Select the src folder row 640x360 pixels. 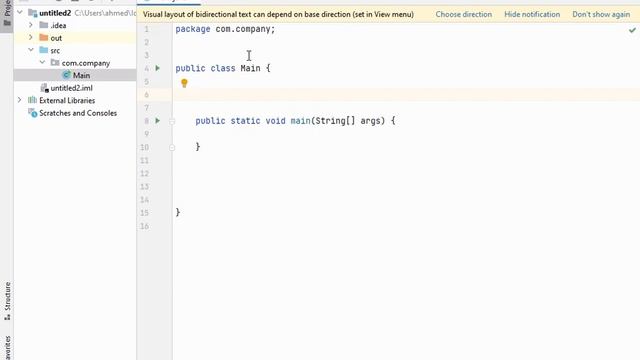[75, 50]
